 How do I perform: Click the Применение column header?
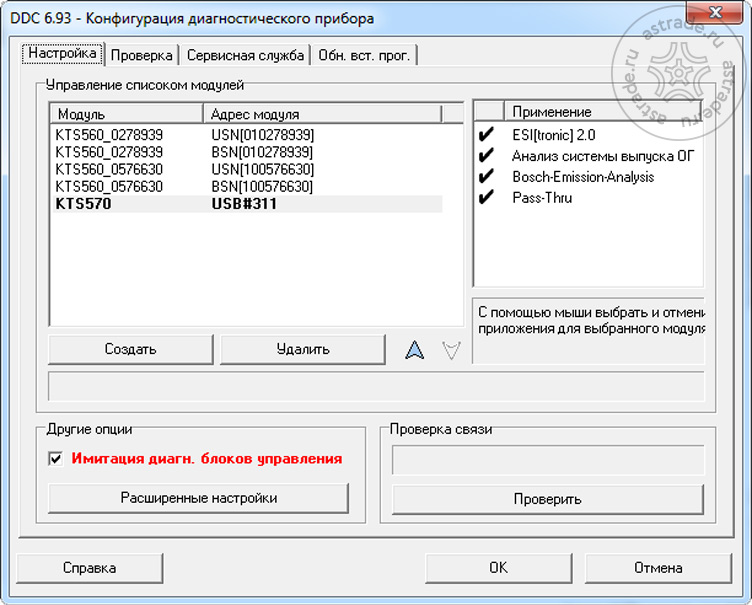(603, 111)
